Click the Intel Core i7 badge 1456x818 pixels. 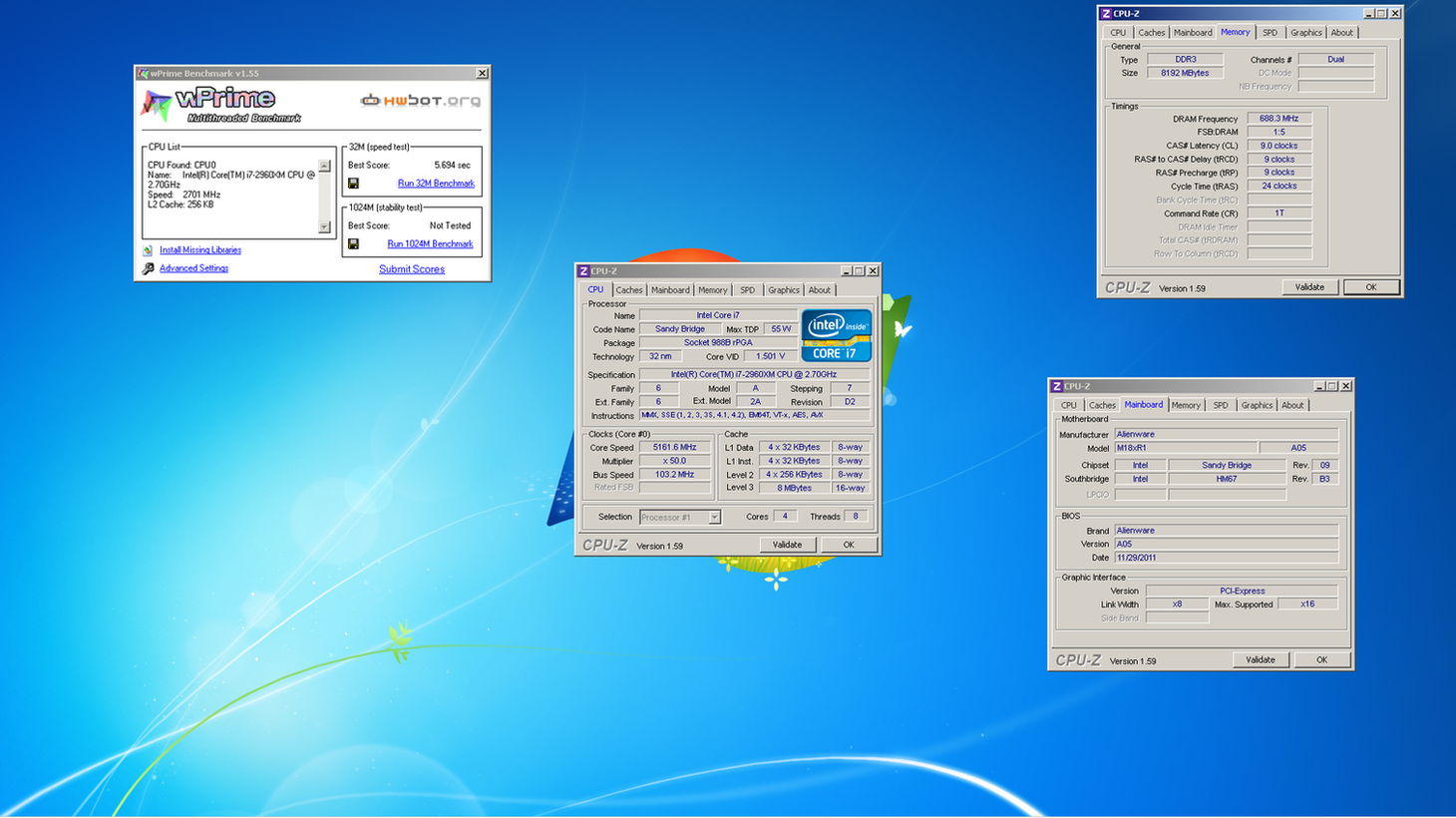[836, 335]
